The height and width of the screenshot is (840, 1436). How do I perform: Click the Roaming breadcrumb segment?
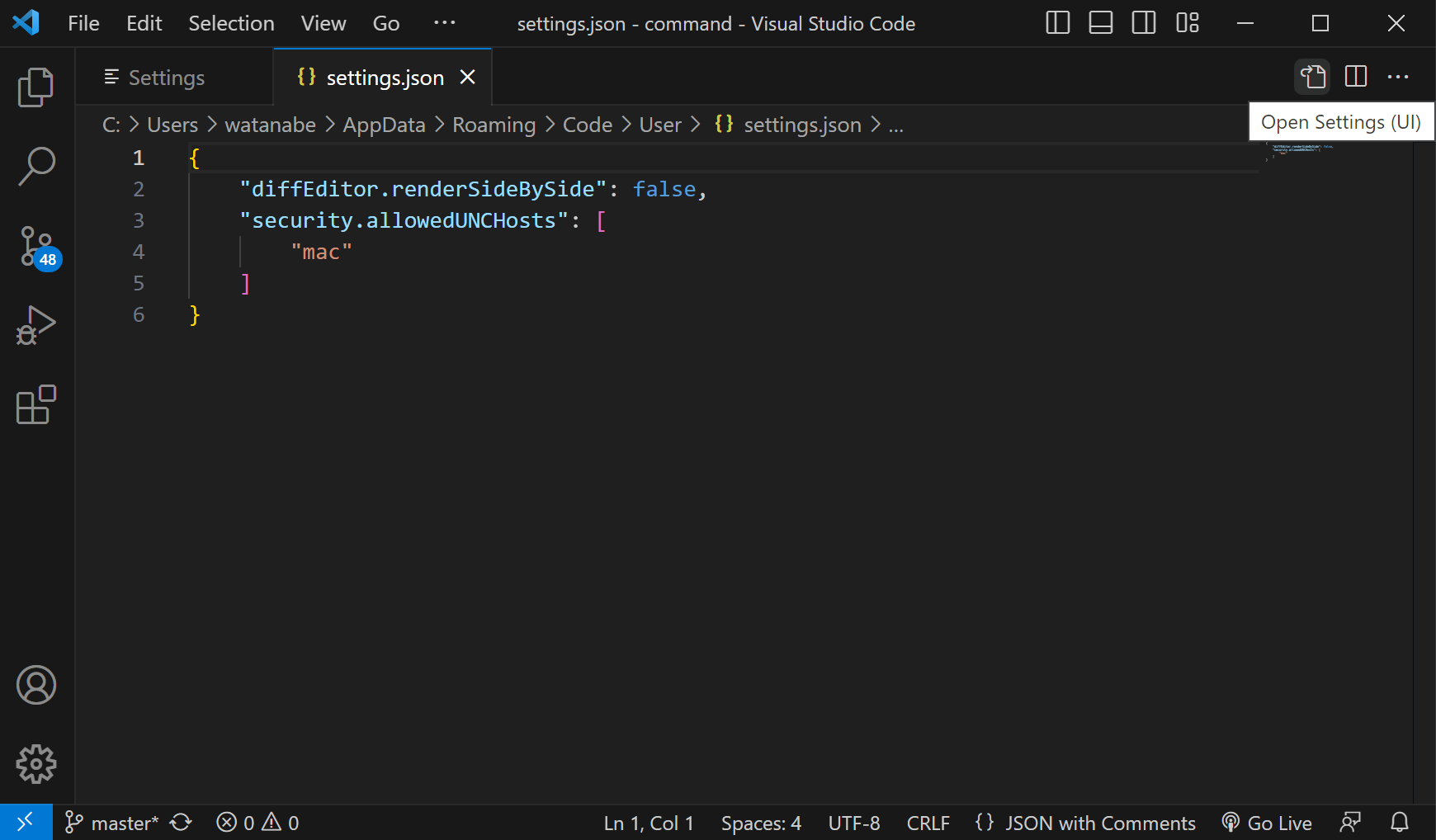point(494,125)
